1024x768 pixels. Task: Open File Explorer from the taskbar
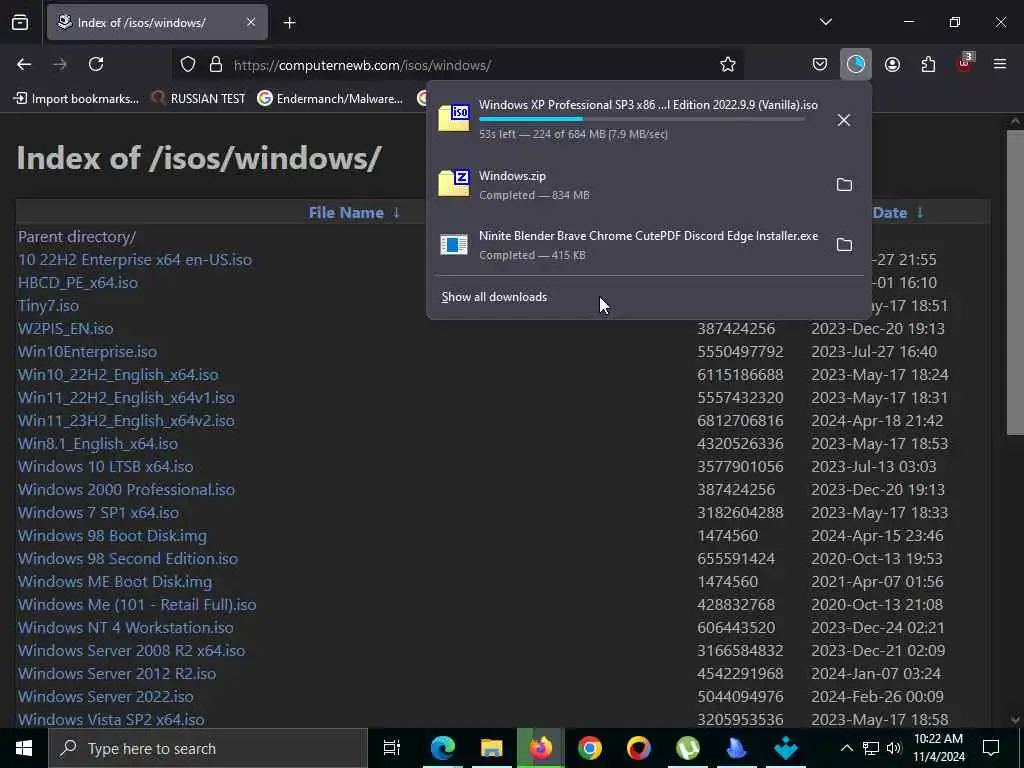(x=491, y=748)
